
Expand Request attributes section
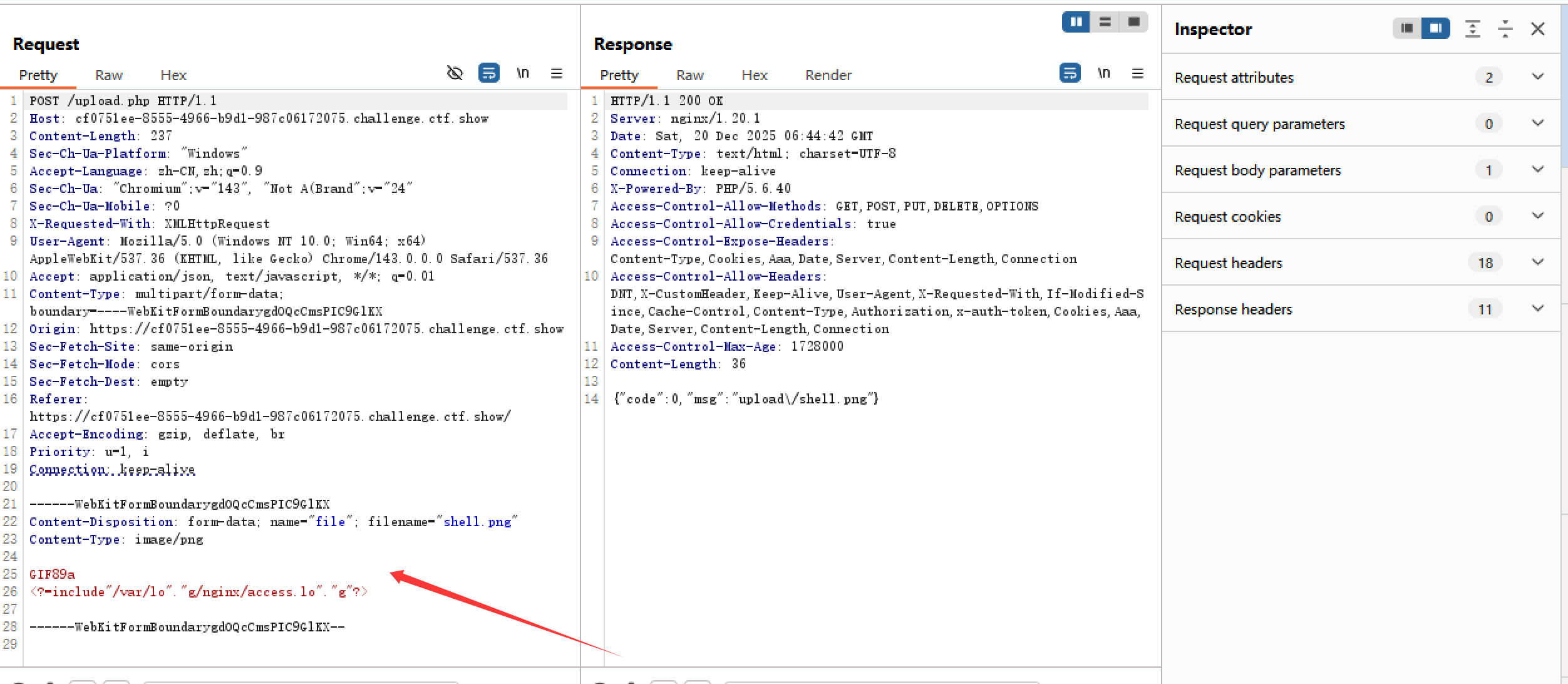(x=1537, y=77)
